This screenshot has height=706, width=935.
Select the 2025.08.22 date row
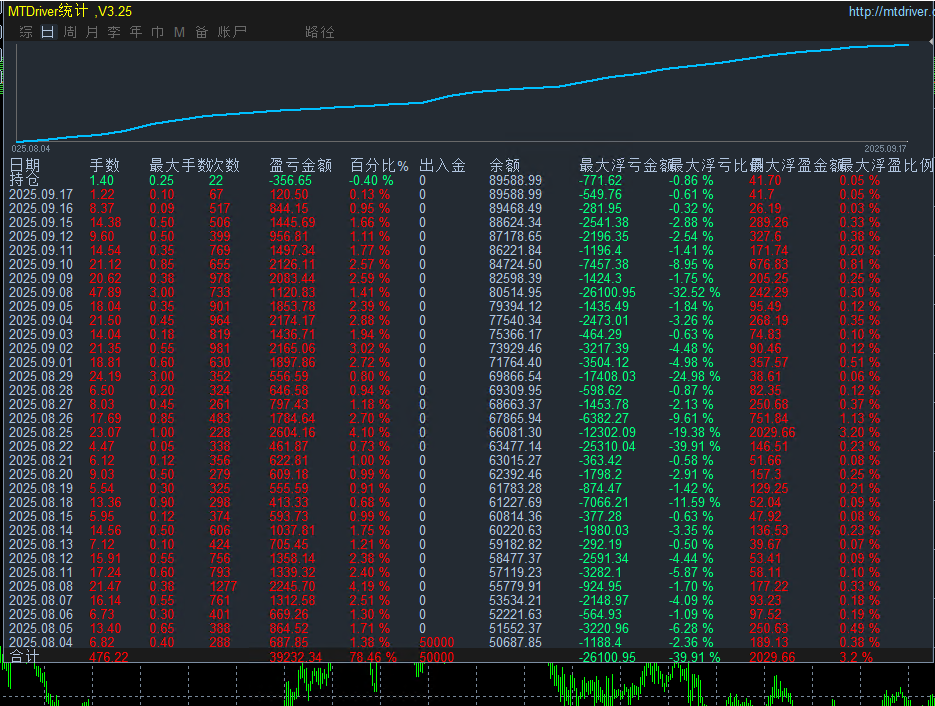(41, 446)
